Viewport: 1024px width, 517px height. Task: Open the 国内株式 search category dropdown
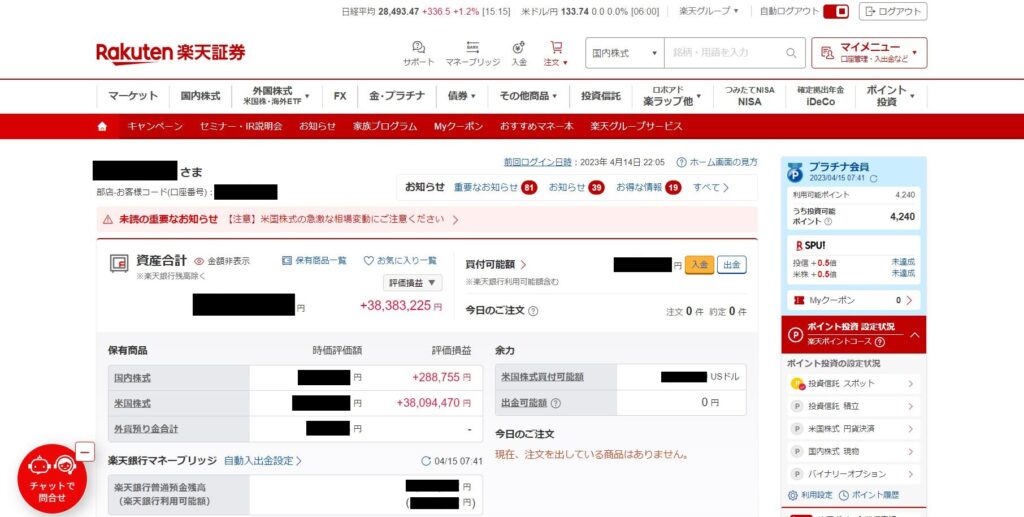point(624,53)
